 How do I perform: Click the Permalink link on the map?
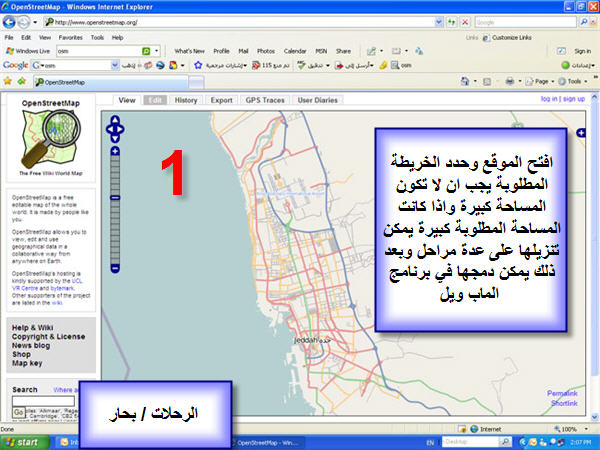pyautogui.click(x=562, y=393)
